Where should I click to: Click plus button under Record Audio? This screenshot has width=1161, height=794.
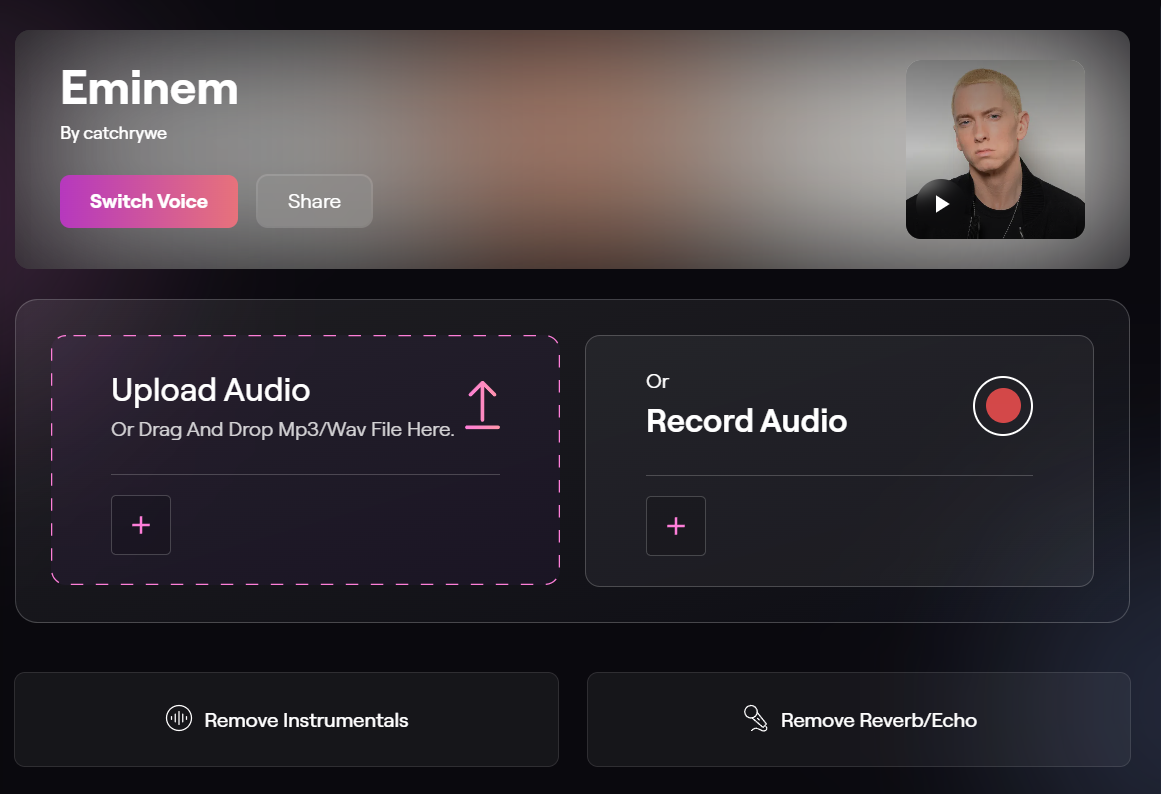676,526
